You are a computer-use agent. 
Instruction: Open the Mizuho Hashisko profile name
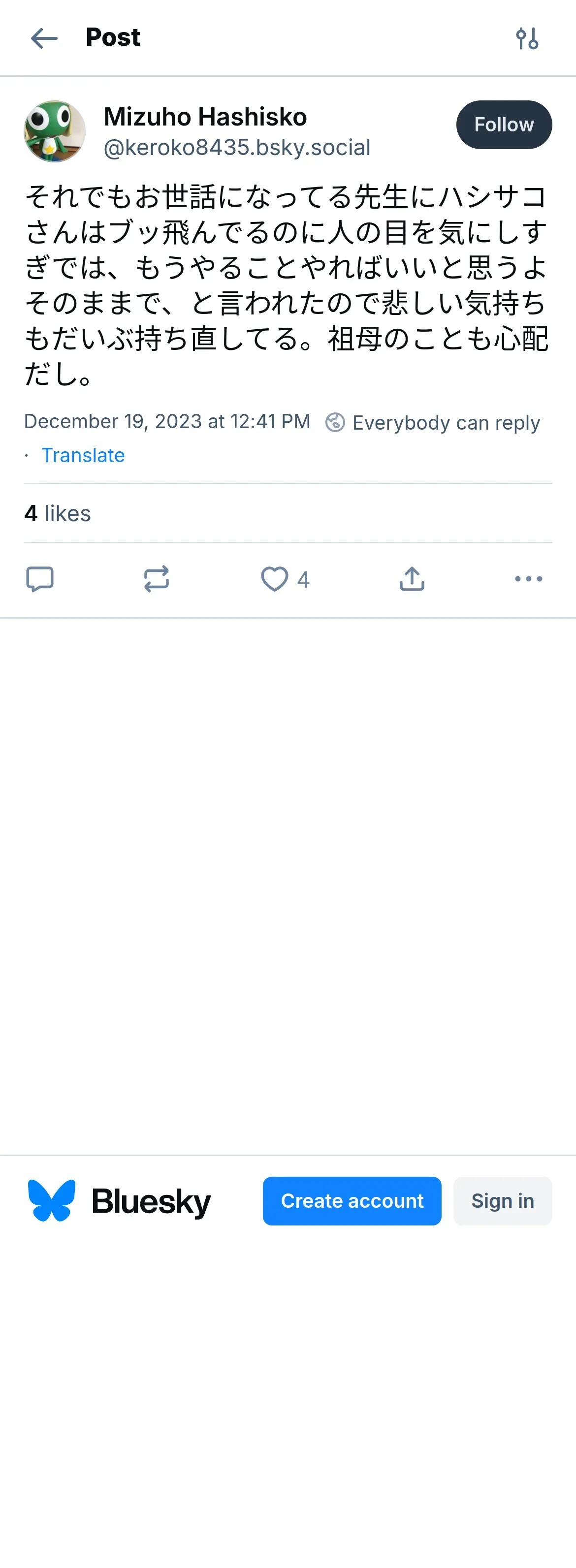tap(205, 117)
